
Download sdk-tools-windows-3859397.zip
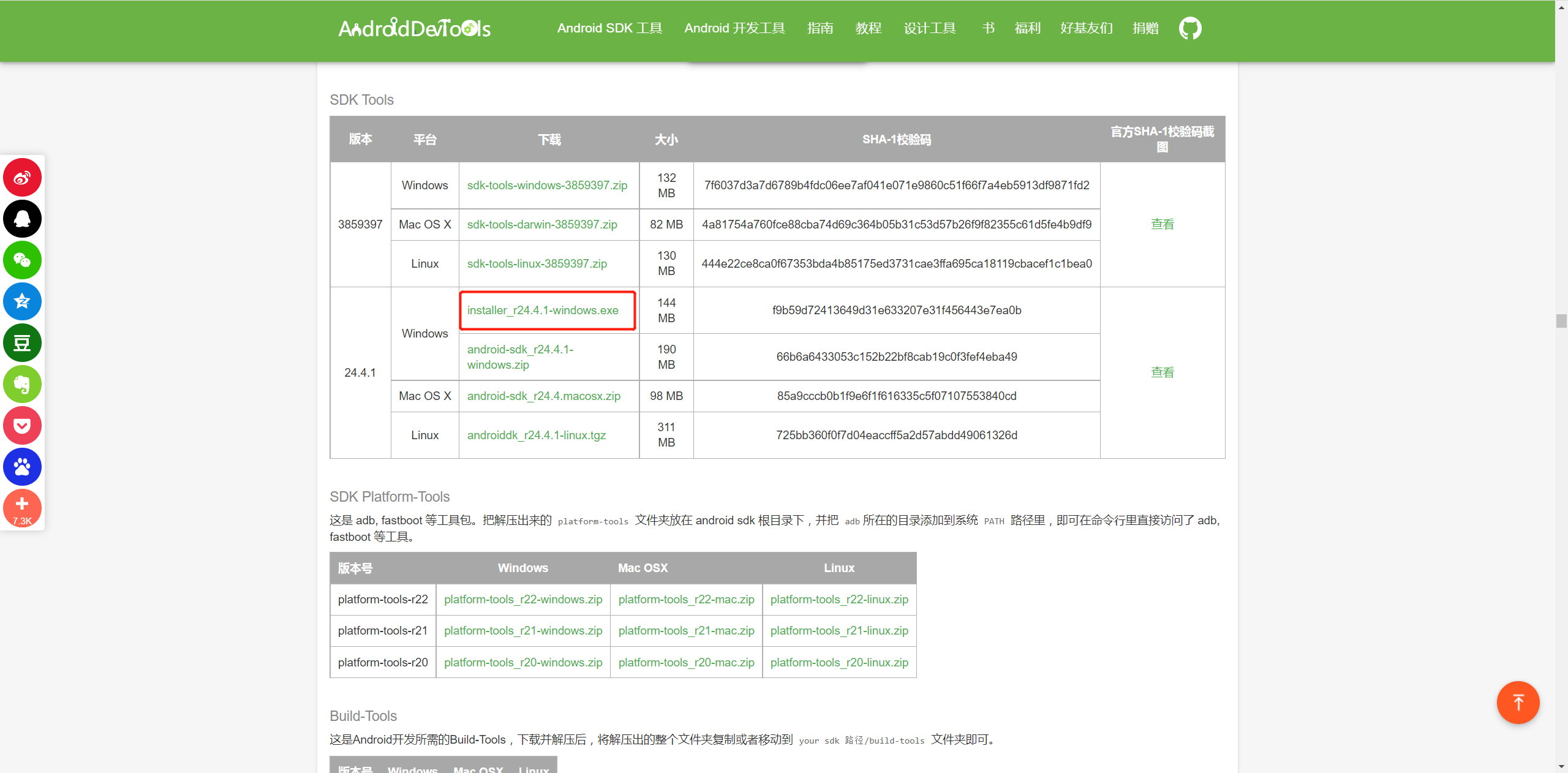click(x=547, y=186)
